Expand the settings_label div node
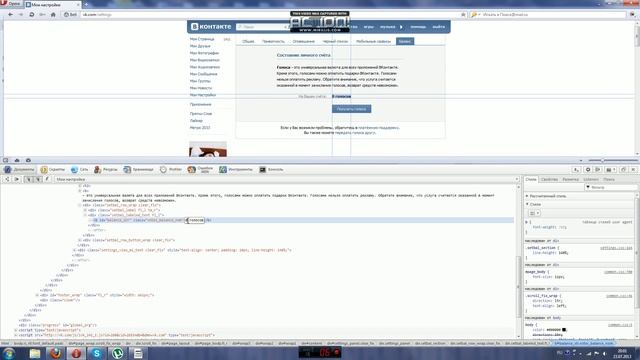Viewport: 640px width, 360px height. click(85, 210)
